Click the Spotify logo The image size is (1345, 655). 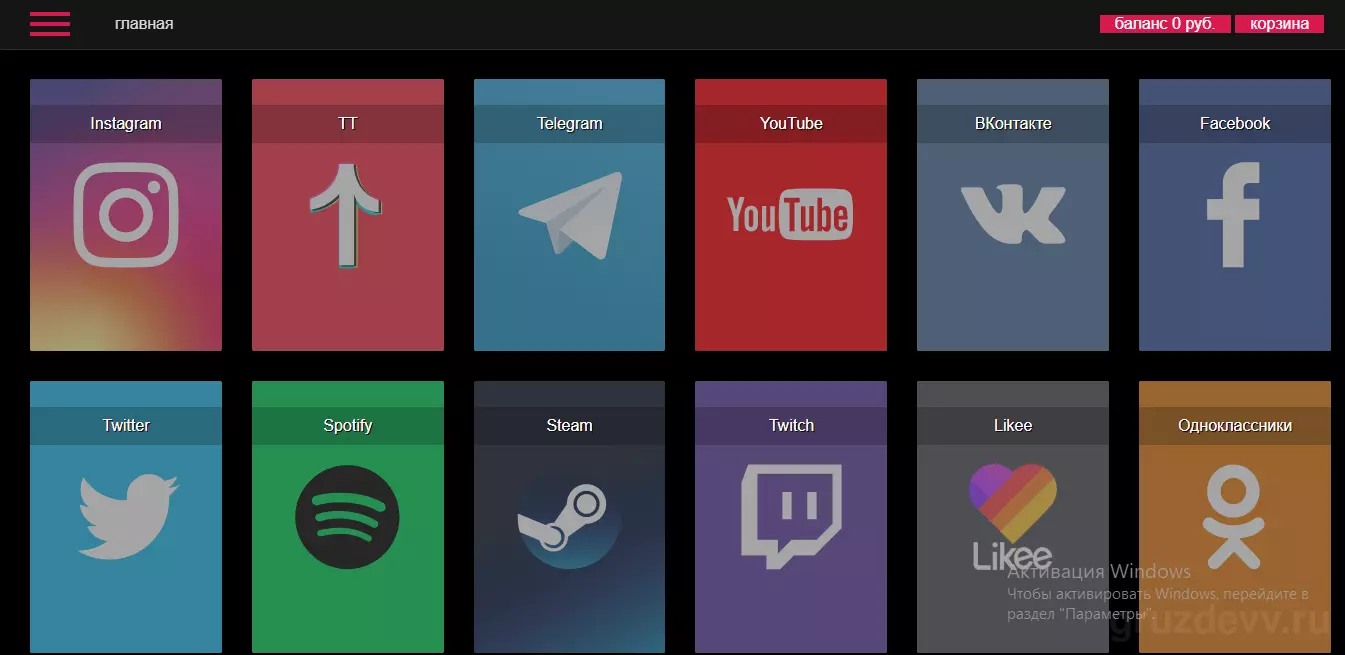[347, 517]
